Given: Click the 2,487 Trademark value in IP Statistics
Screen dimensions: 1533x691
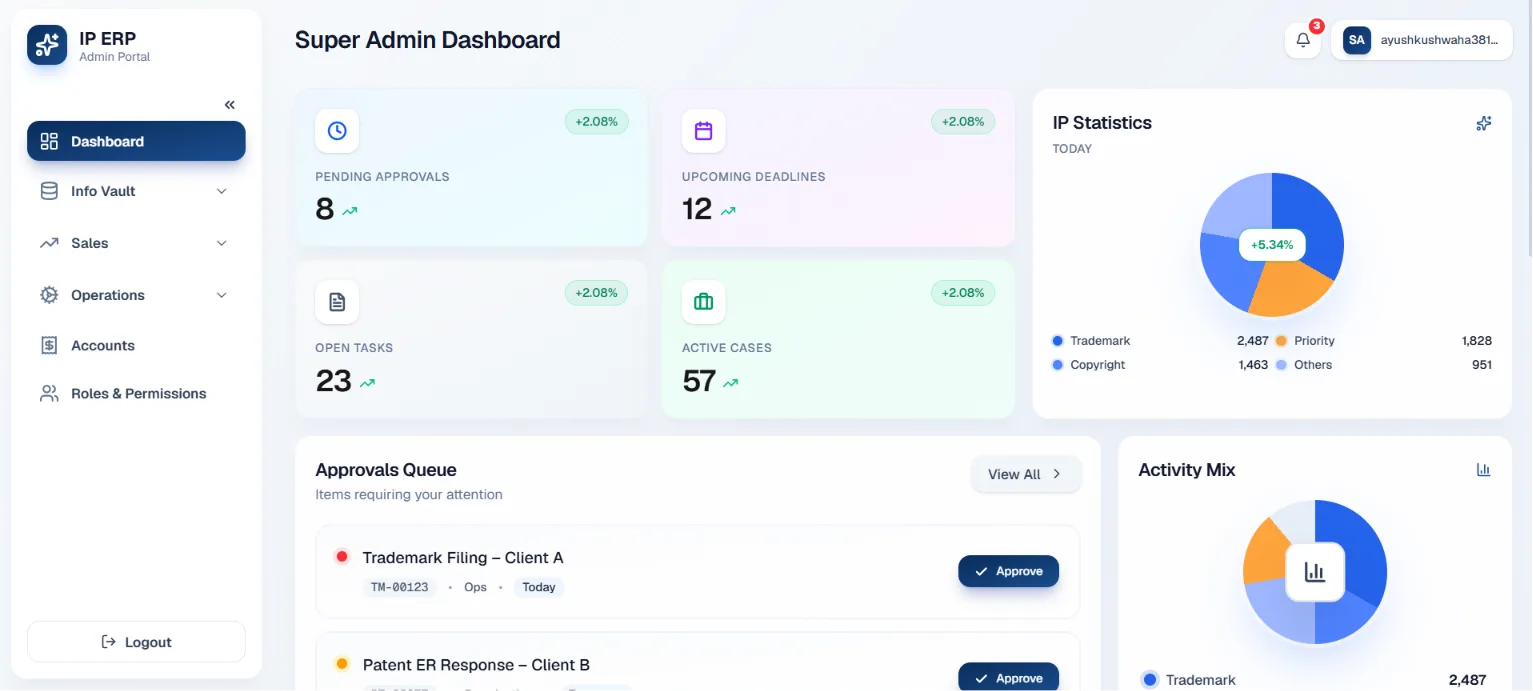Looking at the screenshot, I should click(x=1252, y=341).
